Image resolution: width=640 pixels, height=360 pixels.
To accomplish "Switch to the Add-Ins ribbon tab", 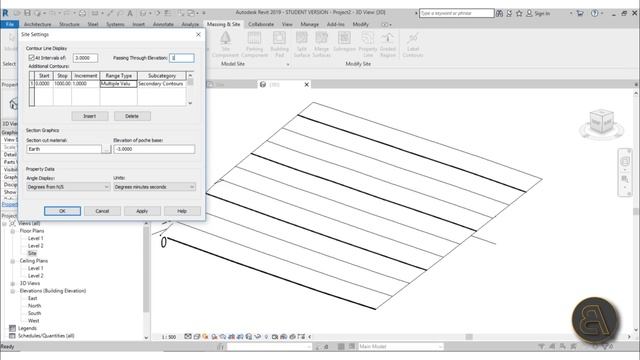I will tap(336, 24).
